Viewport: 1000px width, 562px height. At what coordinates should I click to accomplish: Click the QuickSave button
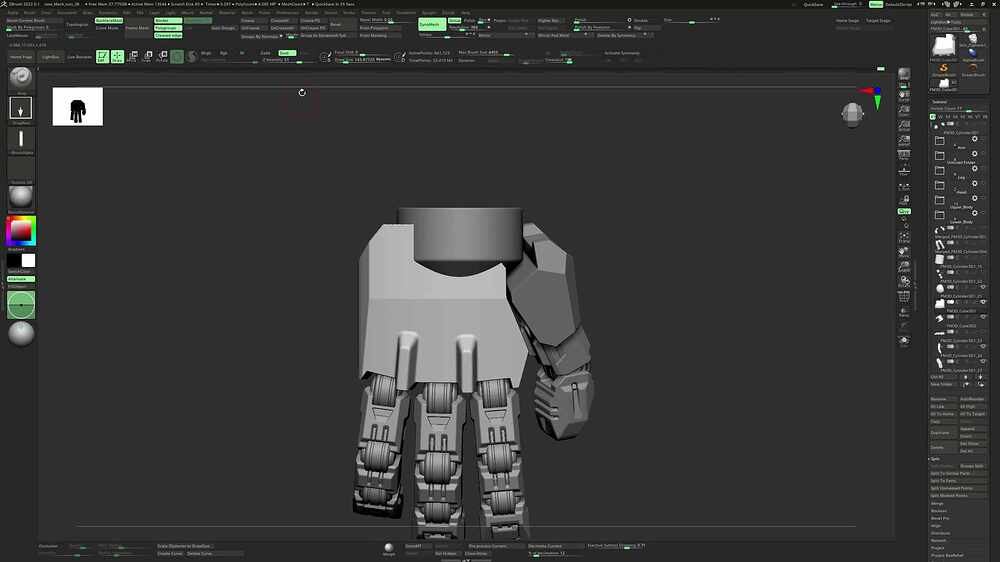pos(813,4)
